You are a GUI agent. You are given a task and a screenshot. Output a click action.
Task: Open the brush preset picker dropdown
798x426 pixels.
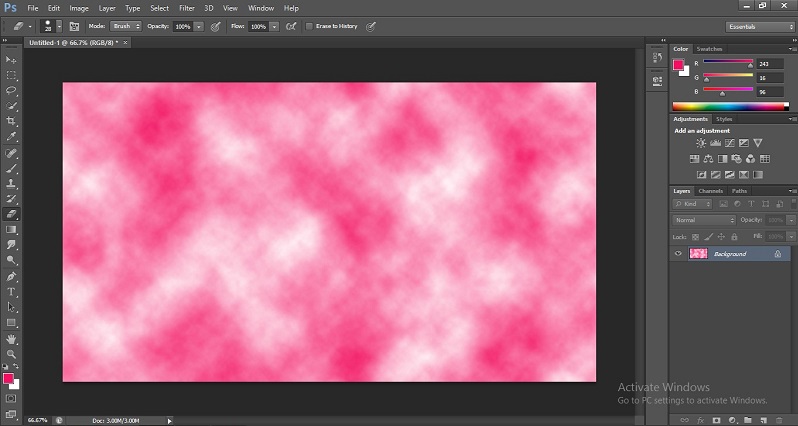pos(60,26)
